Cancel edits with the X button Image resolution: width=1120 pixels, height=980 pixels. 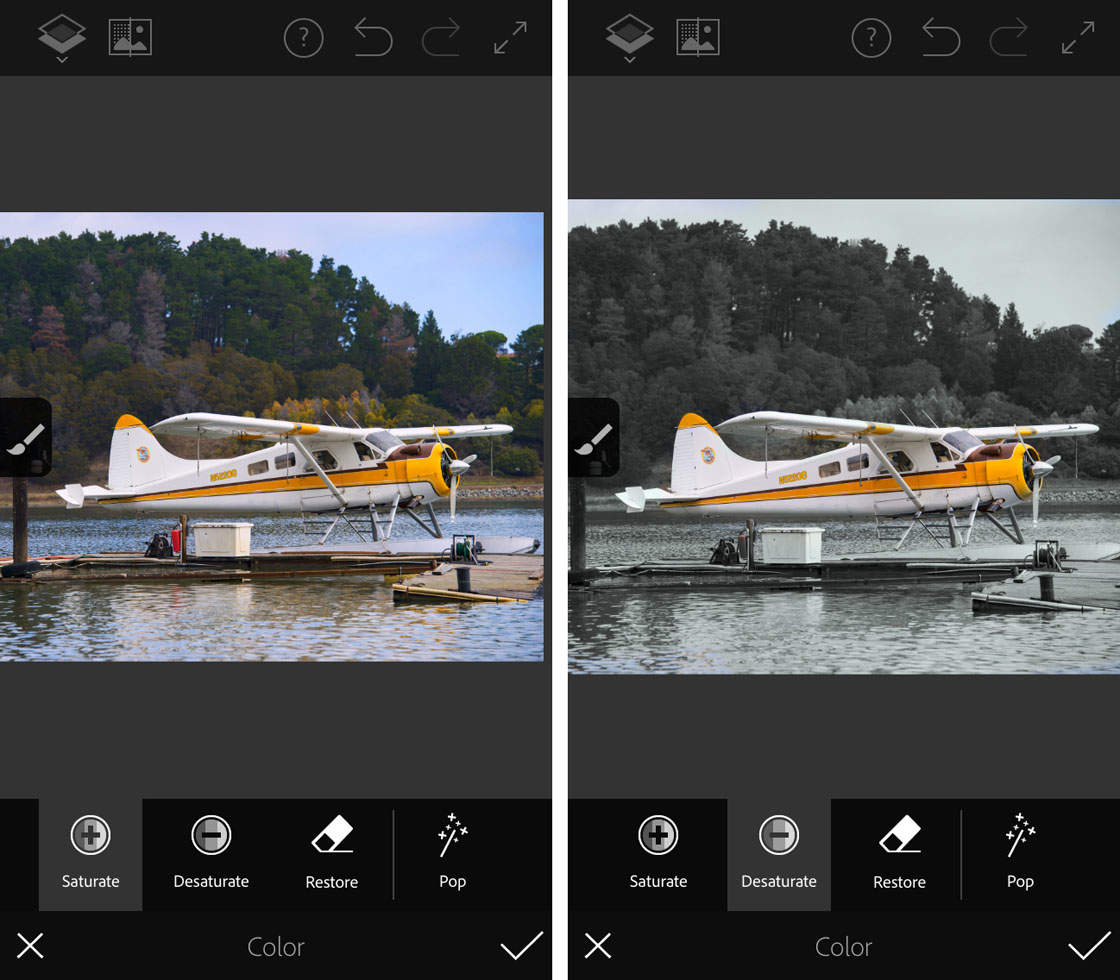[31, 946]
